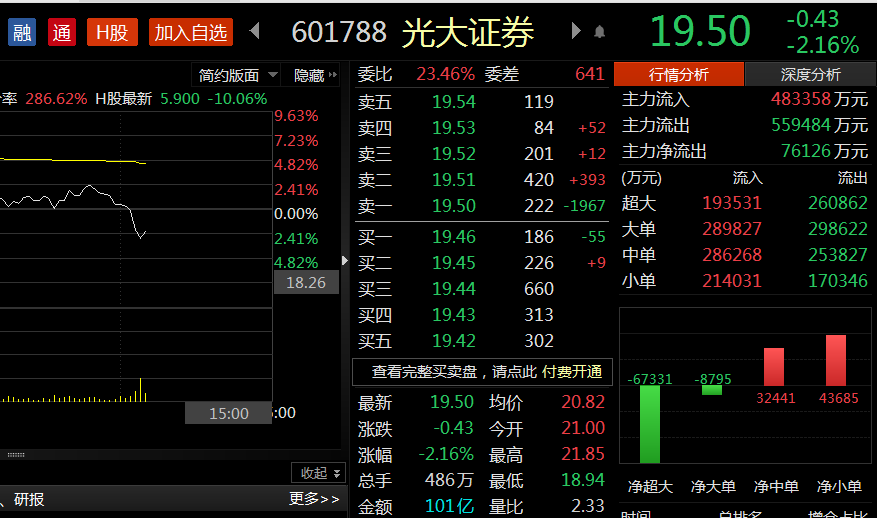Click the red 净小单 net flow bar
The width and height of the screenshot is (877, 518).
(x=836, y=360)
